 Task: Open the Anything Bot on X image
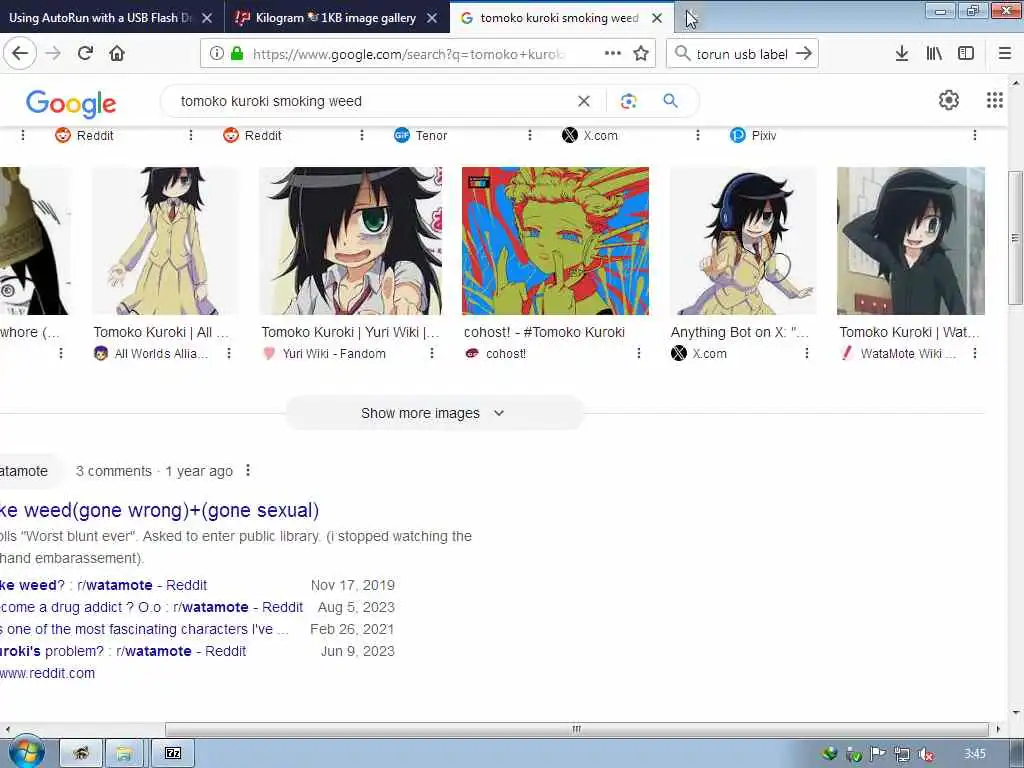(x=743, y=241)
